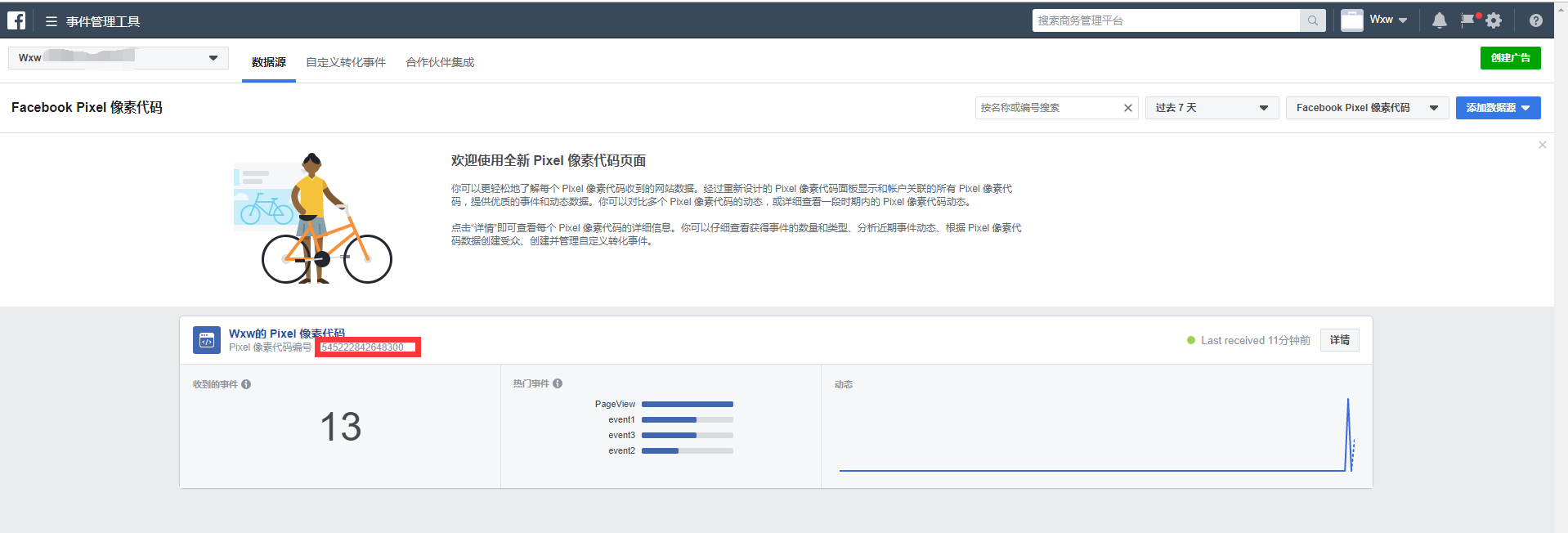Click the green 创建广告 button
The image size is (1568, 533).
click(1510, 58)
